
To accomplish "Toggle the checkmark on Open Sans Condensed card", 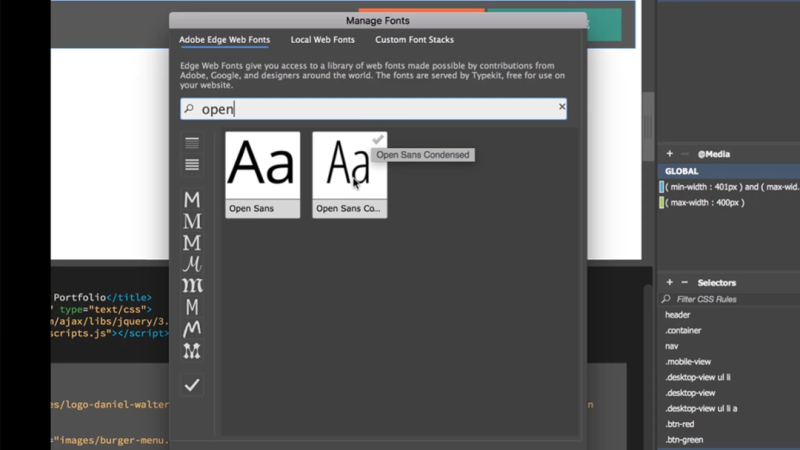I will pos(378,139).
